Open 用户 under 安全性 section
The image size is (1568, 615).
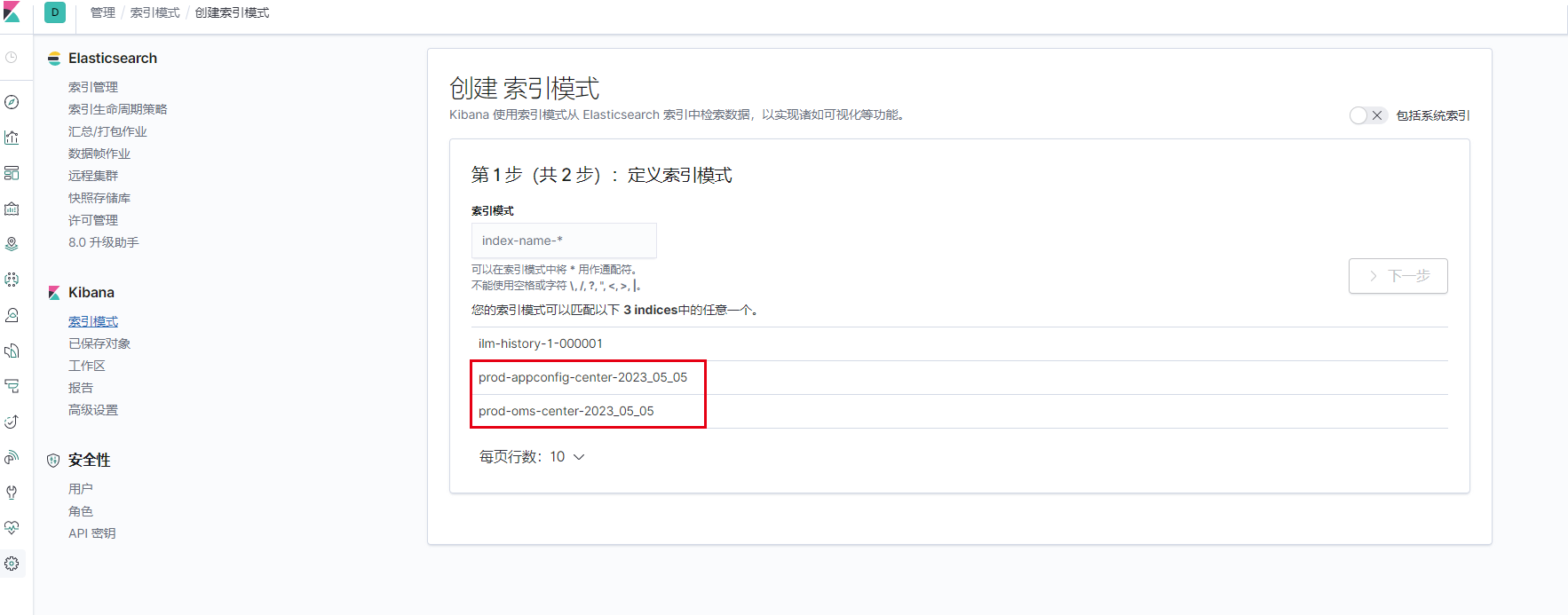coord(81,489)
